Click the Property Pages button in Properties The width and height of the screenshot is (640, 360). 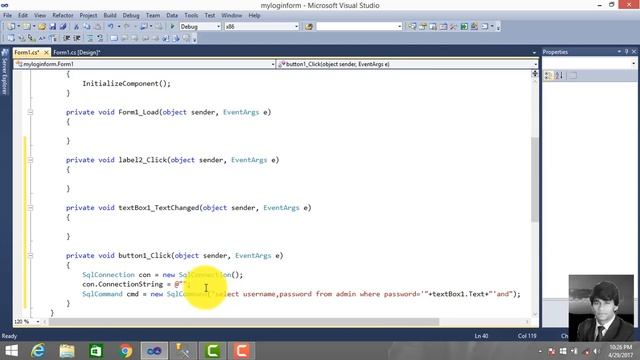click(x=573, y=76)
